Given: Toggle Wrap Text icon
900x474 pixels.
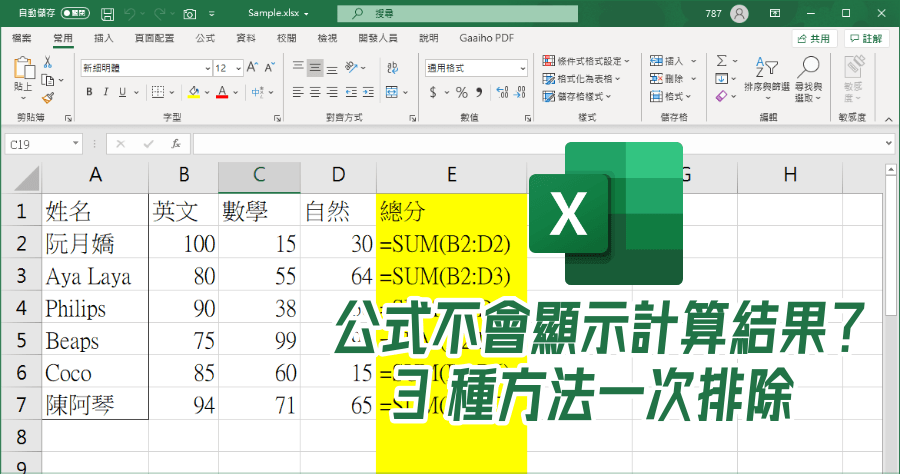Looking at the screenshot, I should pyautogui.click(x=393, y=68).
